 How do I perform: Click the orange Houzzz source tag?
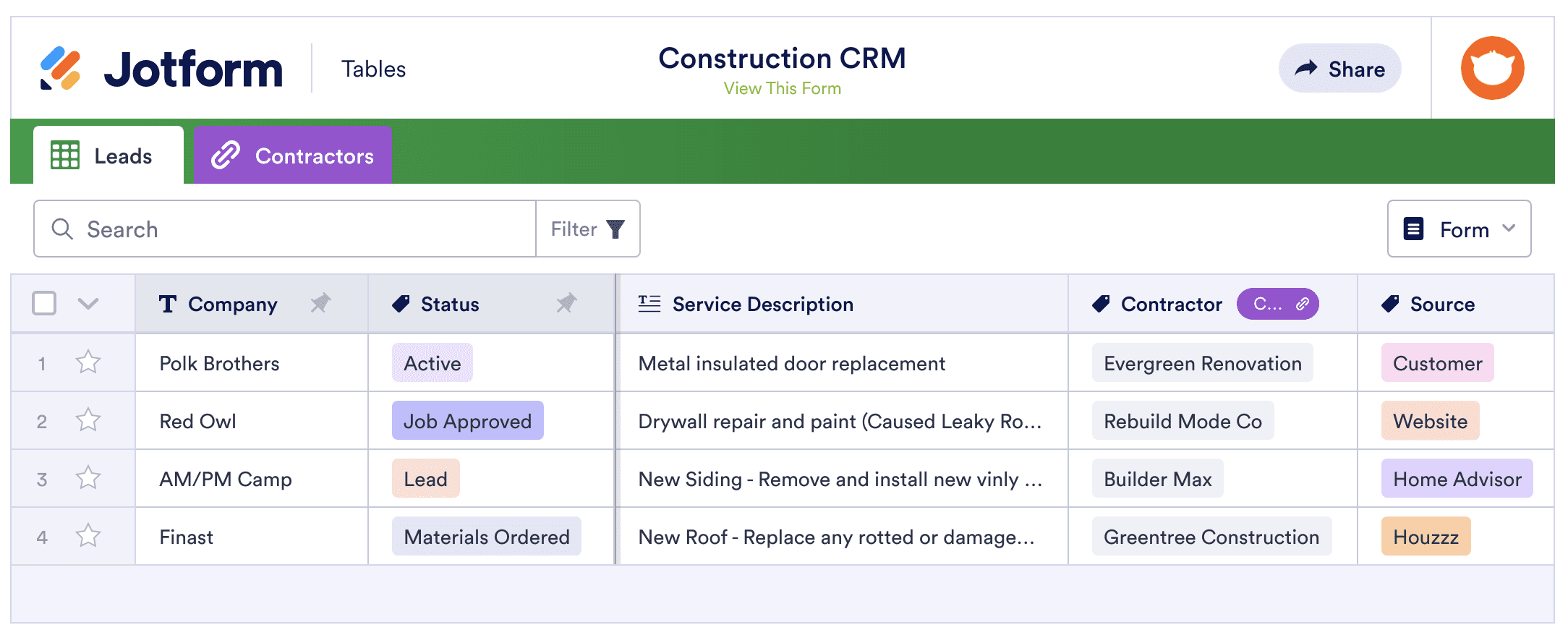(1426, 537)
